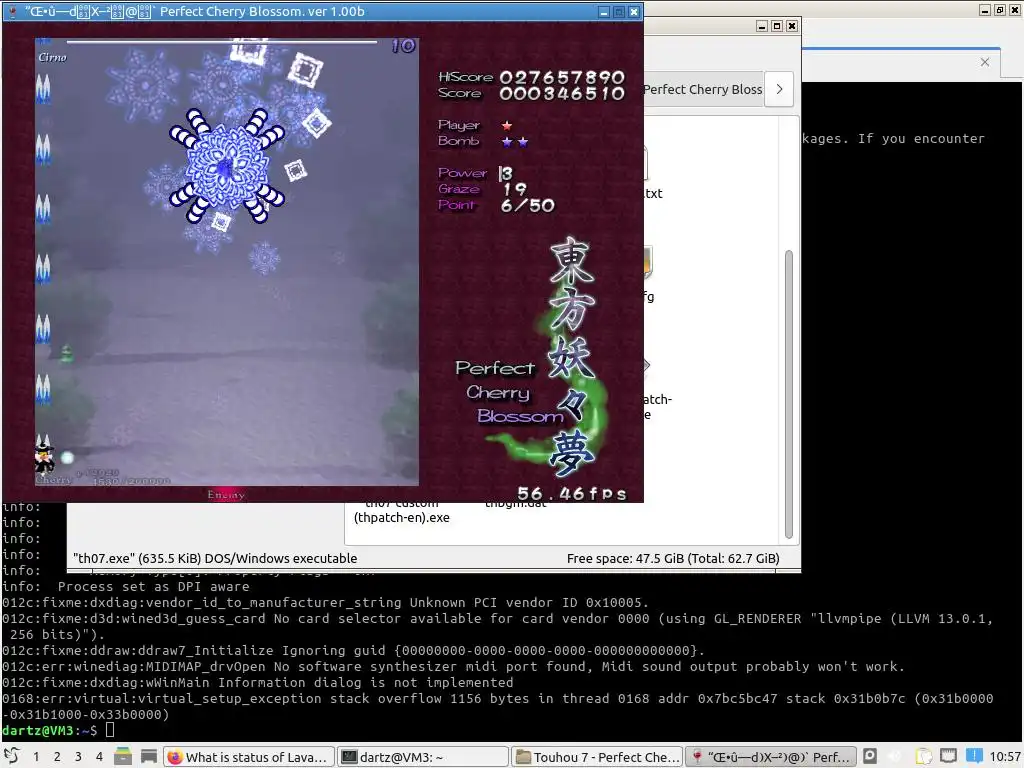Click the display/network monitor tray icon
The height and width of the screenshot is (768, 1024).
tap(948, 756)
